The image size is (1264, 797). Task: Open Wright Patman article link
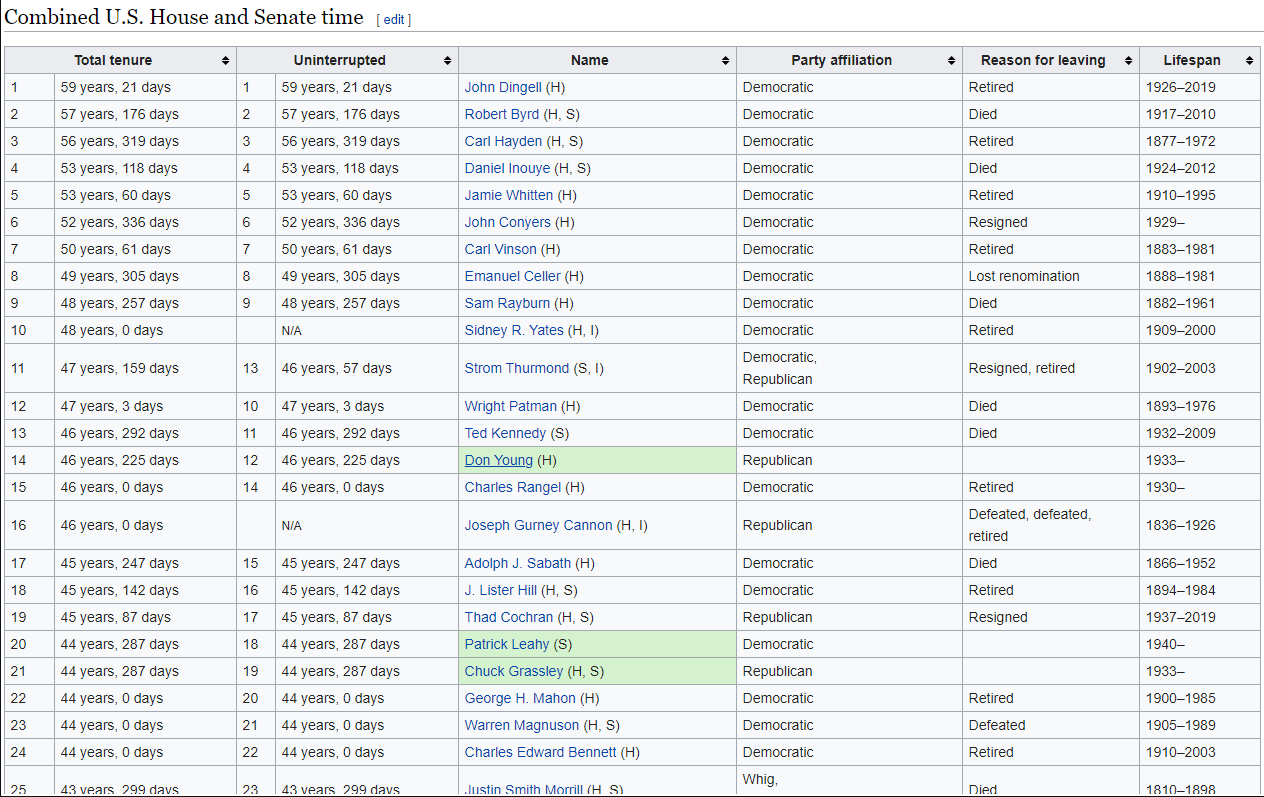coord(511,406)
